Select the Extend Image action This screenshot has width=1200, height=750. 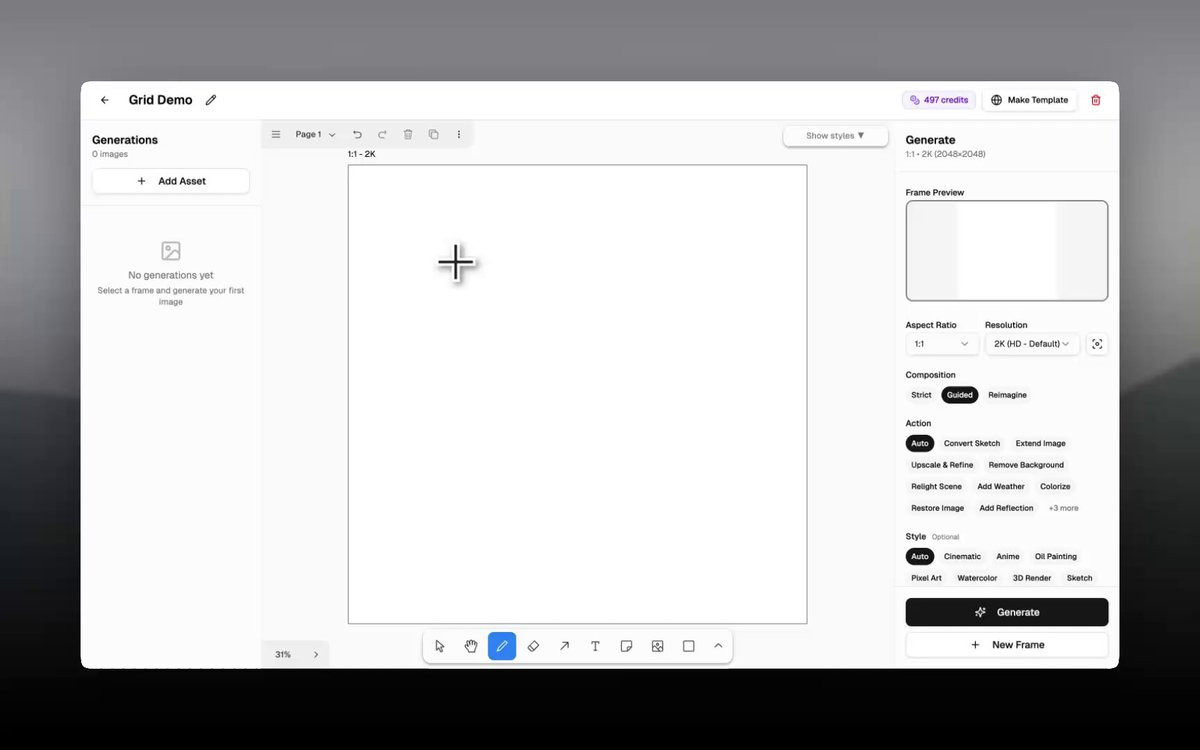1041,443
